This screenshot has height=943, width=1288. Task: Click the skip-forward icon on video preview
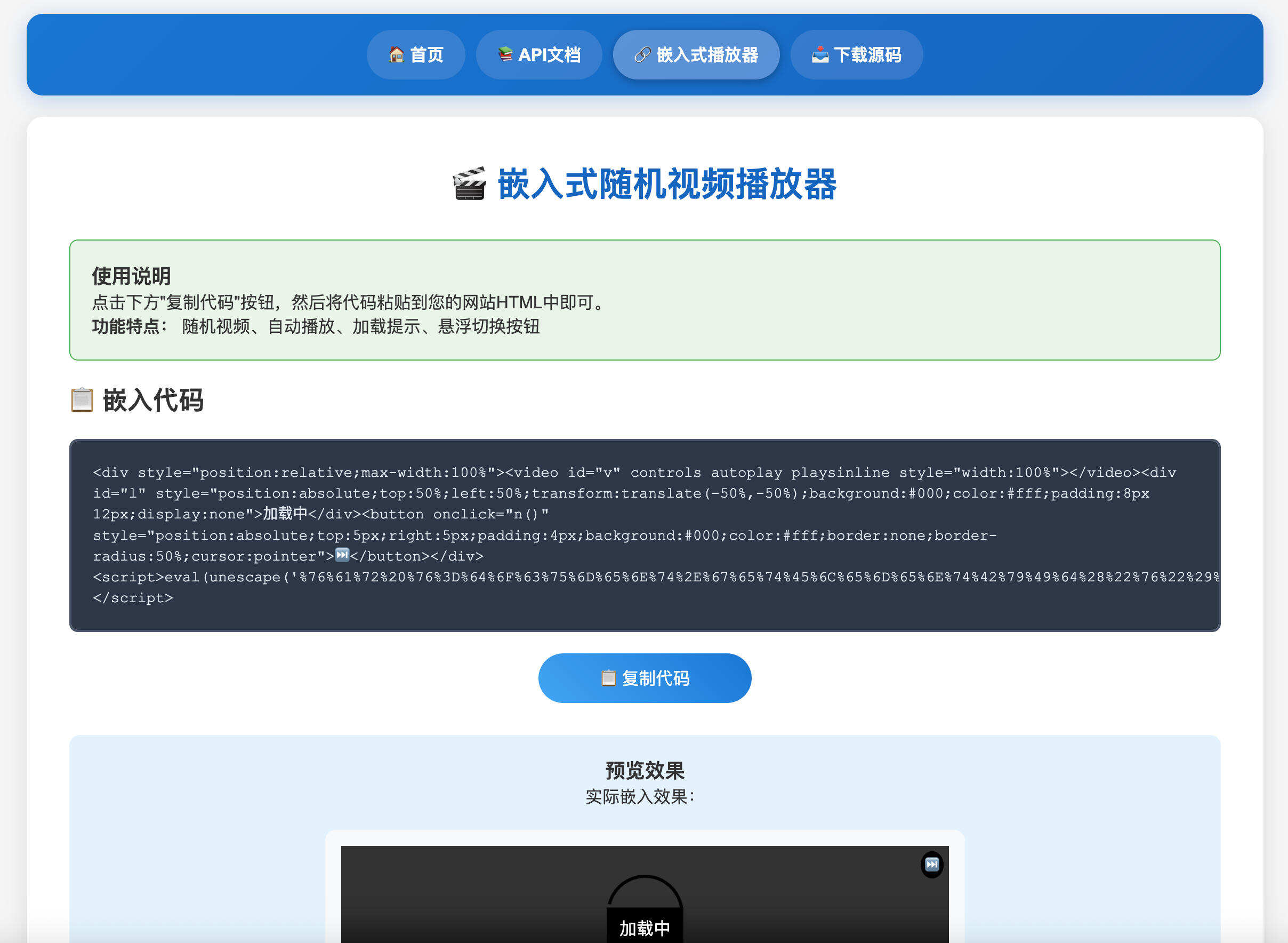pyautogui.click(x=932, y=864)
